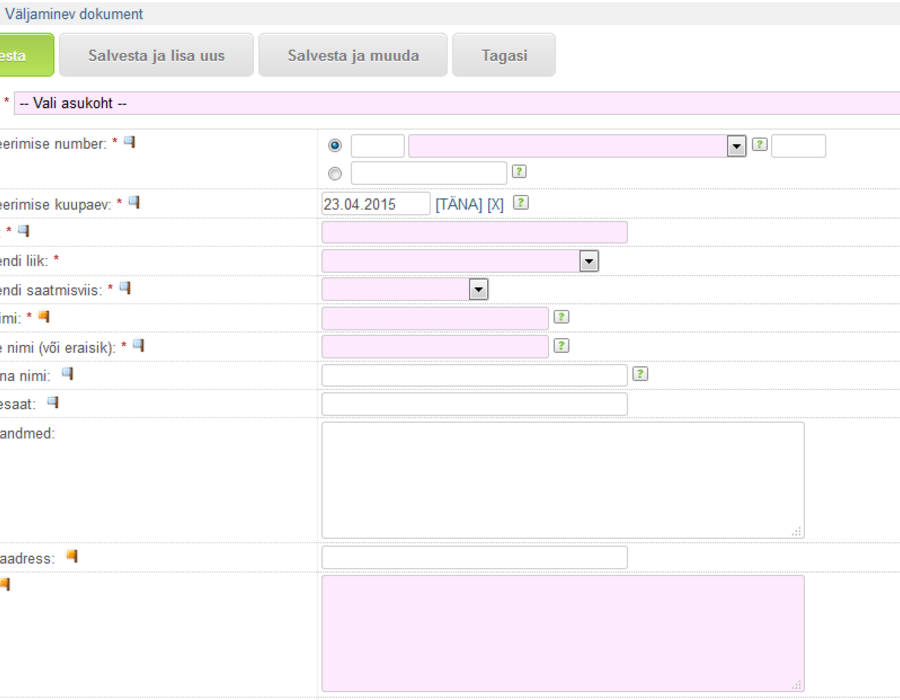Screen dimensions: 900x700
Task: Open help icon for the 'imi:' field
Action: [x=561, y=317]
